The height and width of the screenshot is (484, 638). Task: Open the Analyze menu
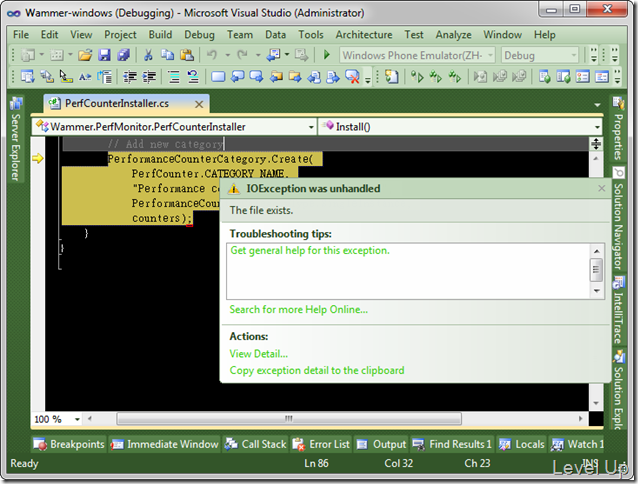453,35
